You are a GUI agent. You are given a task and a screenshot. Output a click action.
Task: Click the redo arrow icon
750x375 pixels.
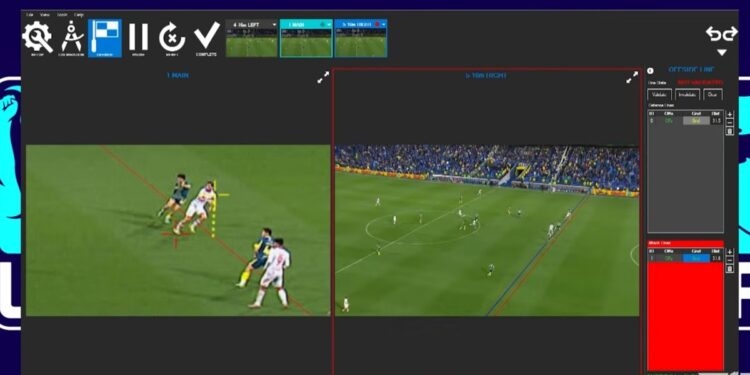point(730,33)
